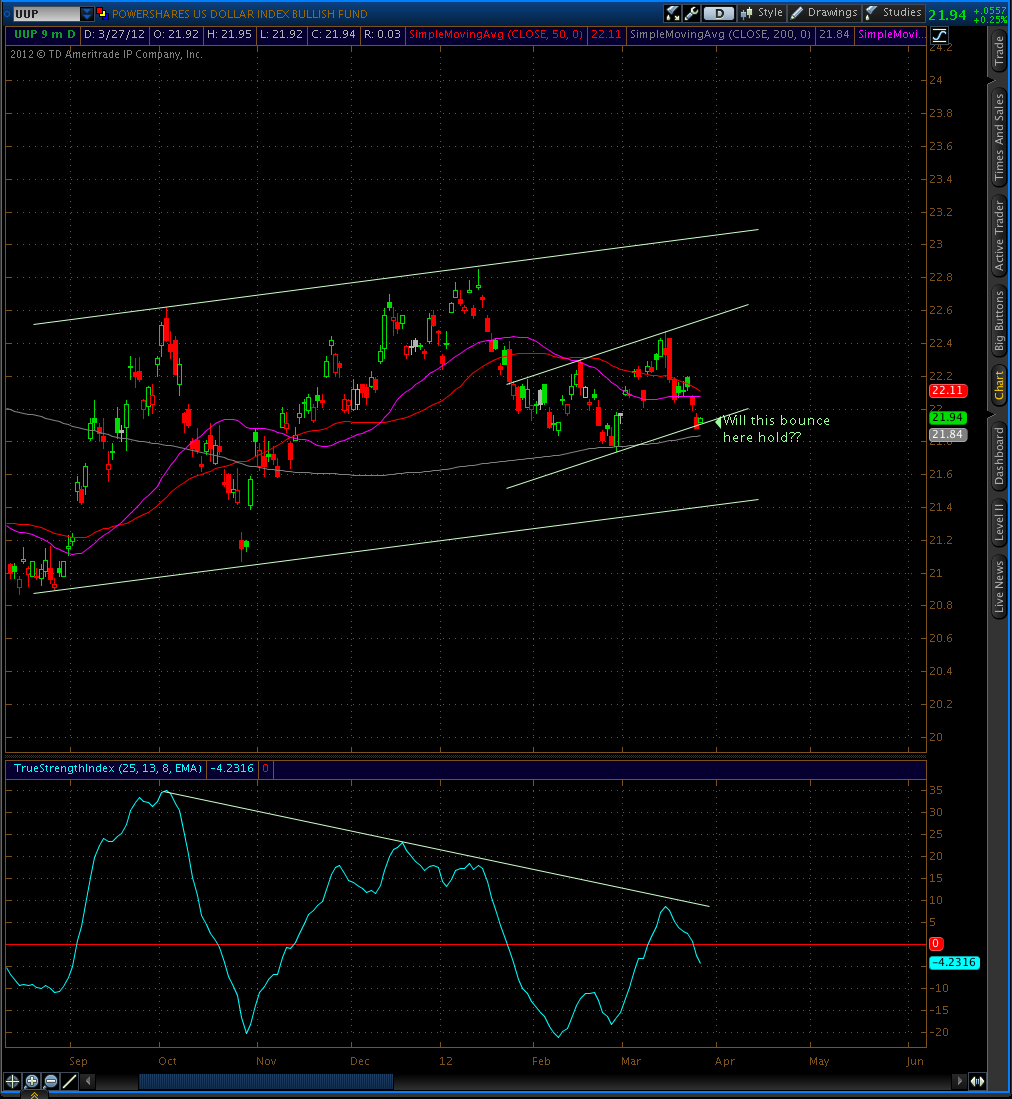This screenshot has width=1012, height=1099.
Task: Click the 50 SMA value 22.11 in header
Action: [x=606, y=34]
